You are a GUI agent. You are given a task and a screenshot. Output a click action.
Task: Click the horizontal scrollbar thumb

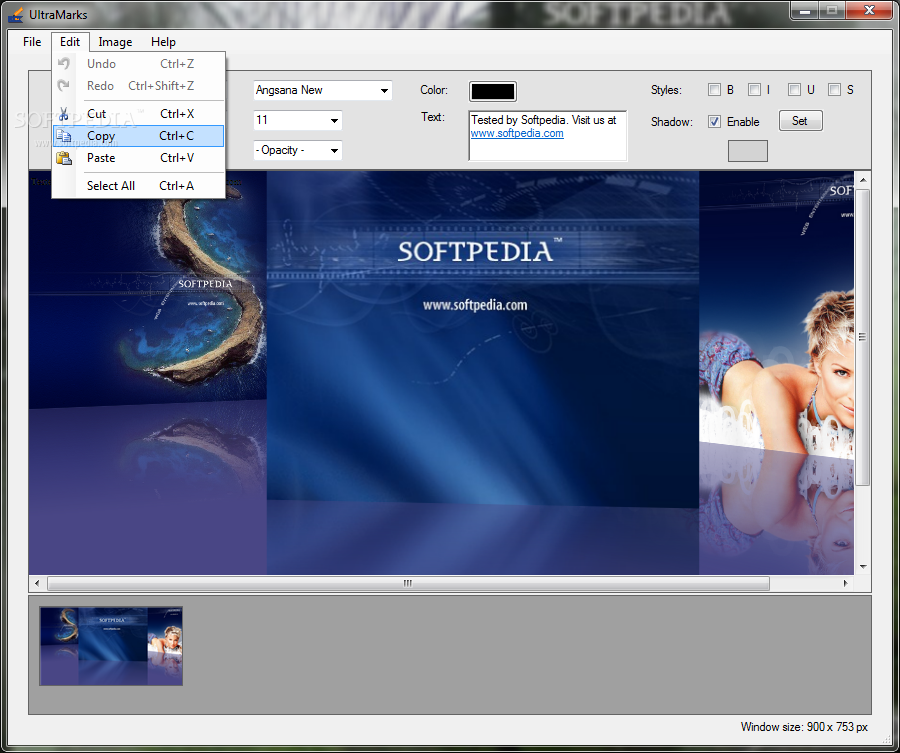coord(408,584)
